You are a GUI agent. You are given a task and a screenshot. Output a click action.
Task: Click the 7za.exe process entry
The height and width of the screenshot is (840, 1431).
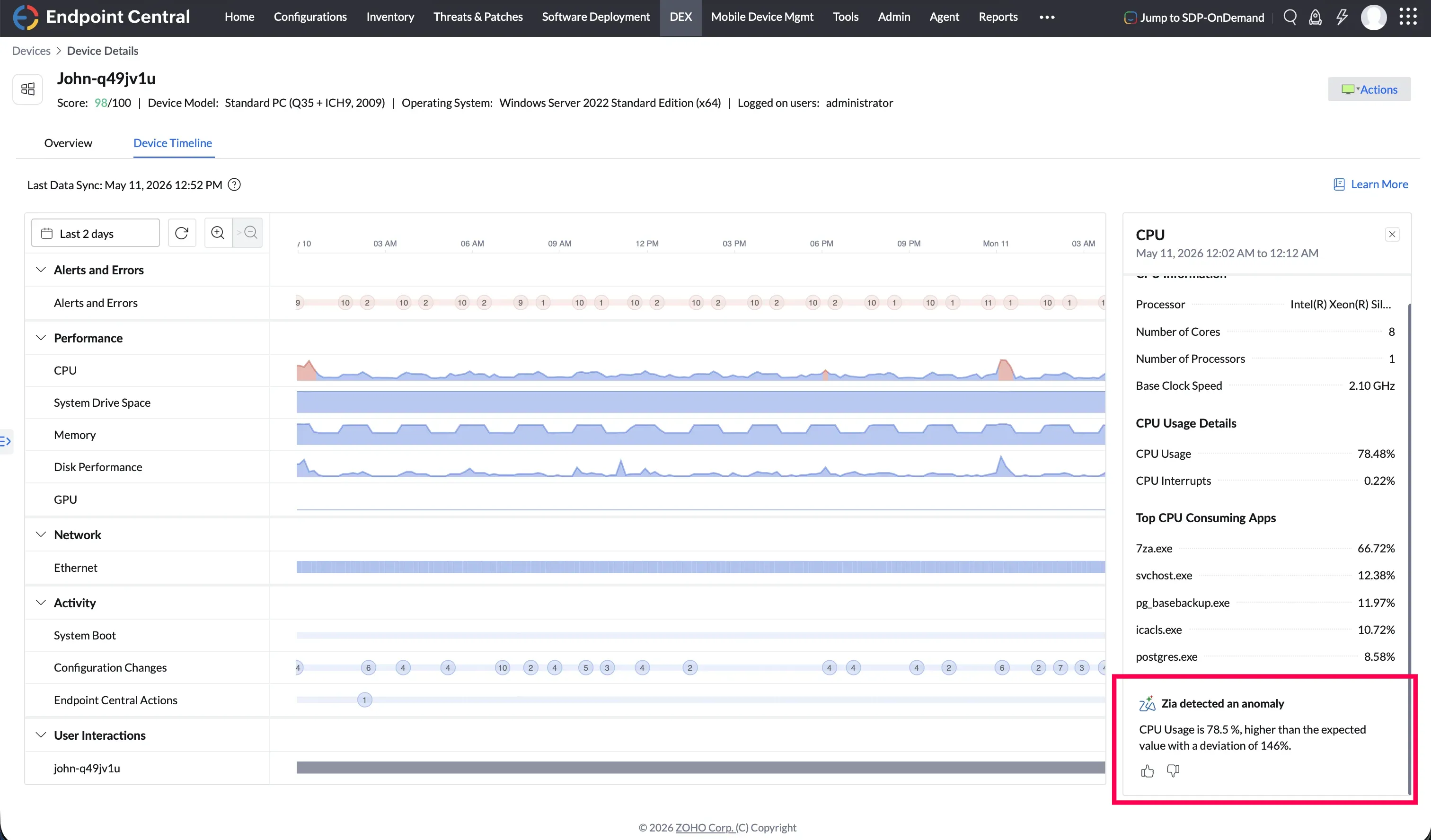(1265, 548)
